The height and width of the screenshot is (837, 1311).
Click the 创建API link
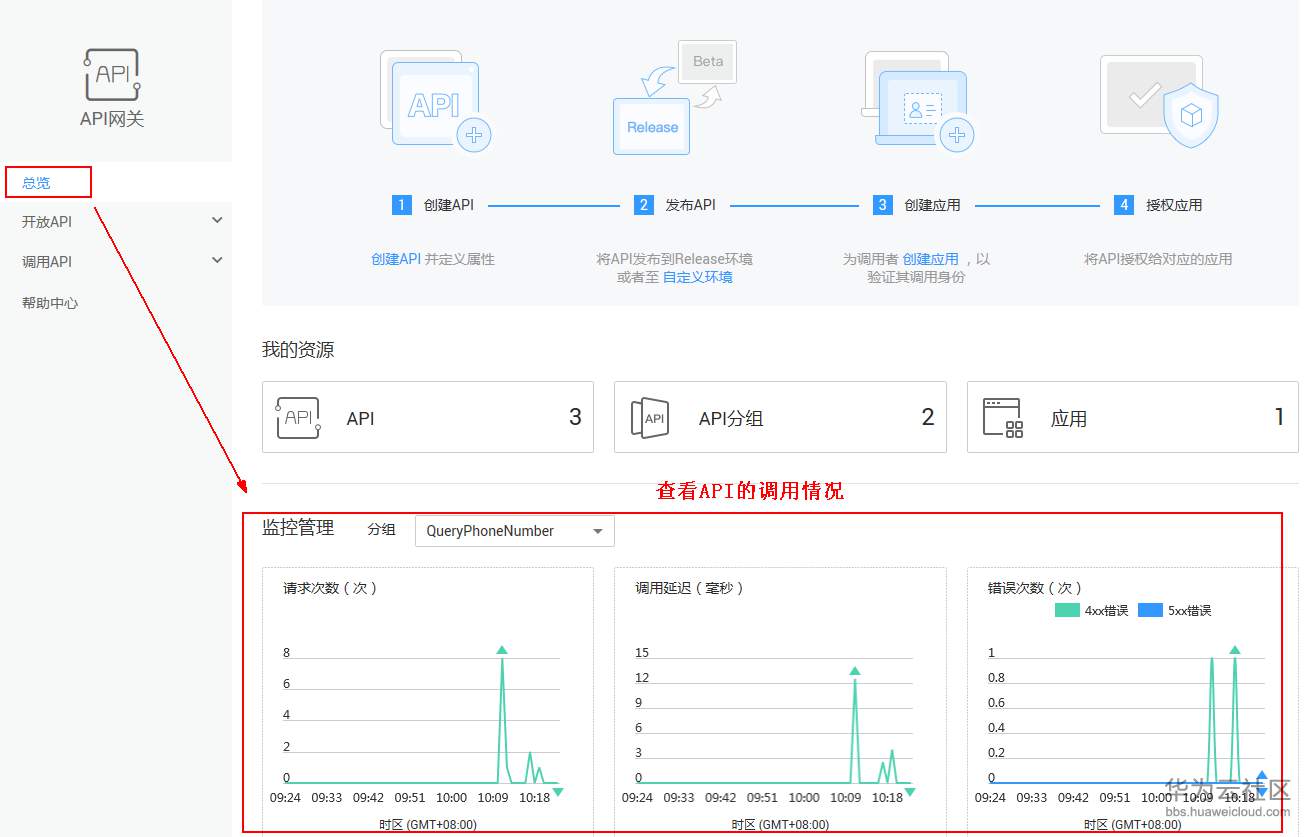pos(395,258)
